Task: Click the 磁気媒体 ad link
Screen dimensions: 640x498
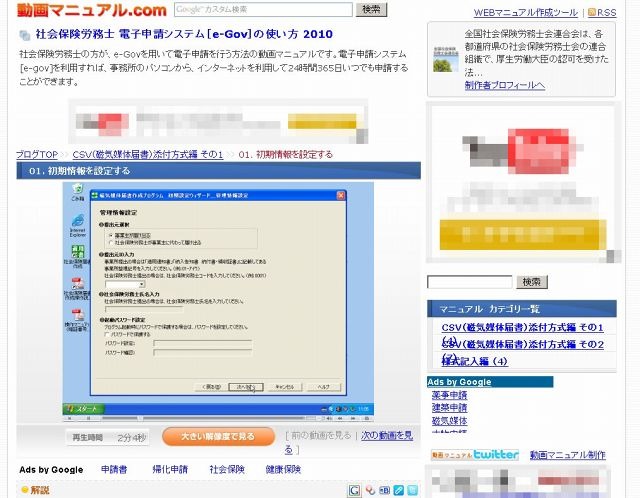Action: [x=449, y=420]
